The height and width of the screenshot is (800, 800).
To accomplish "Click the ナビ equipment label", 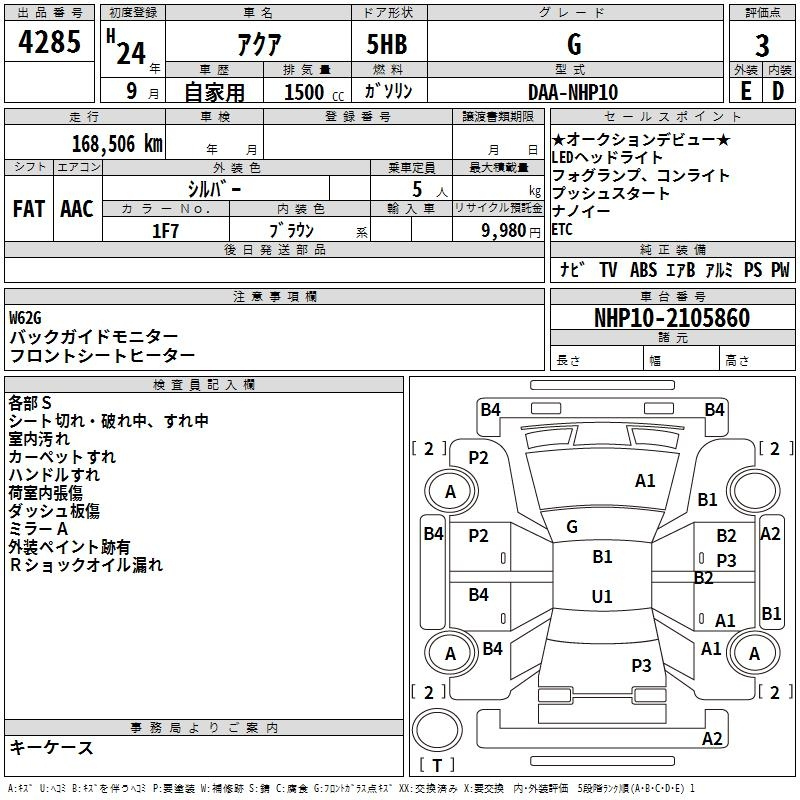I will coord(571,269).
